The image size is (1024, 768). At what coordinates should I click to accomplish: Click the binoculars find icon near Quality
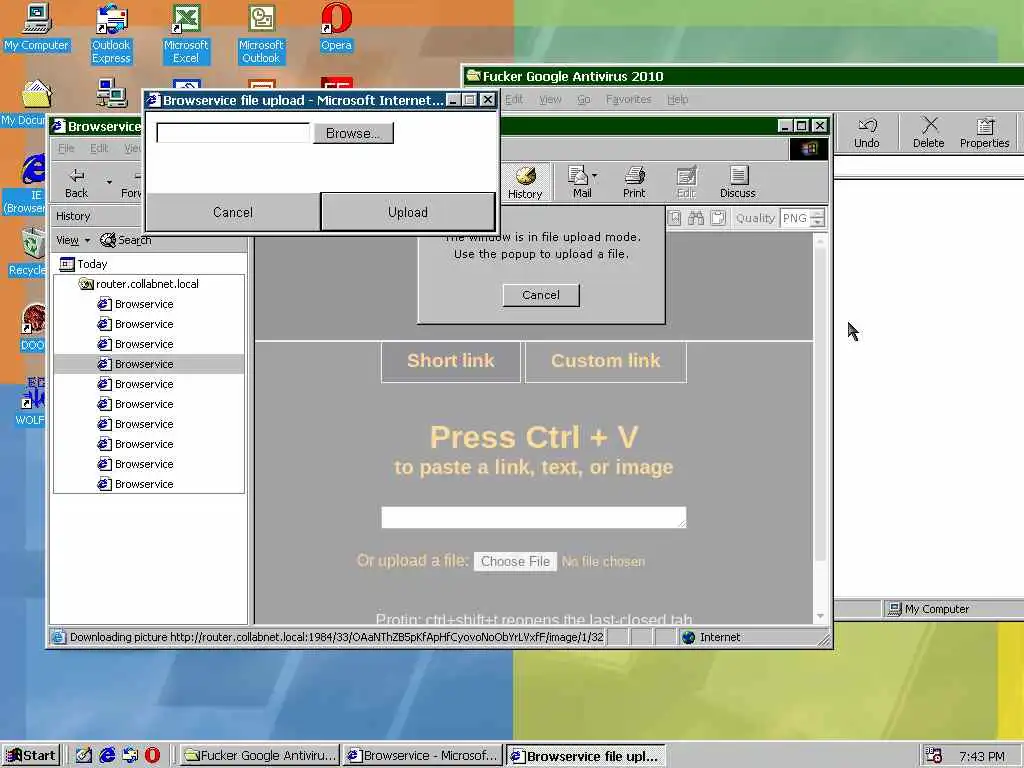click(x=696, y=218)
